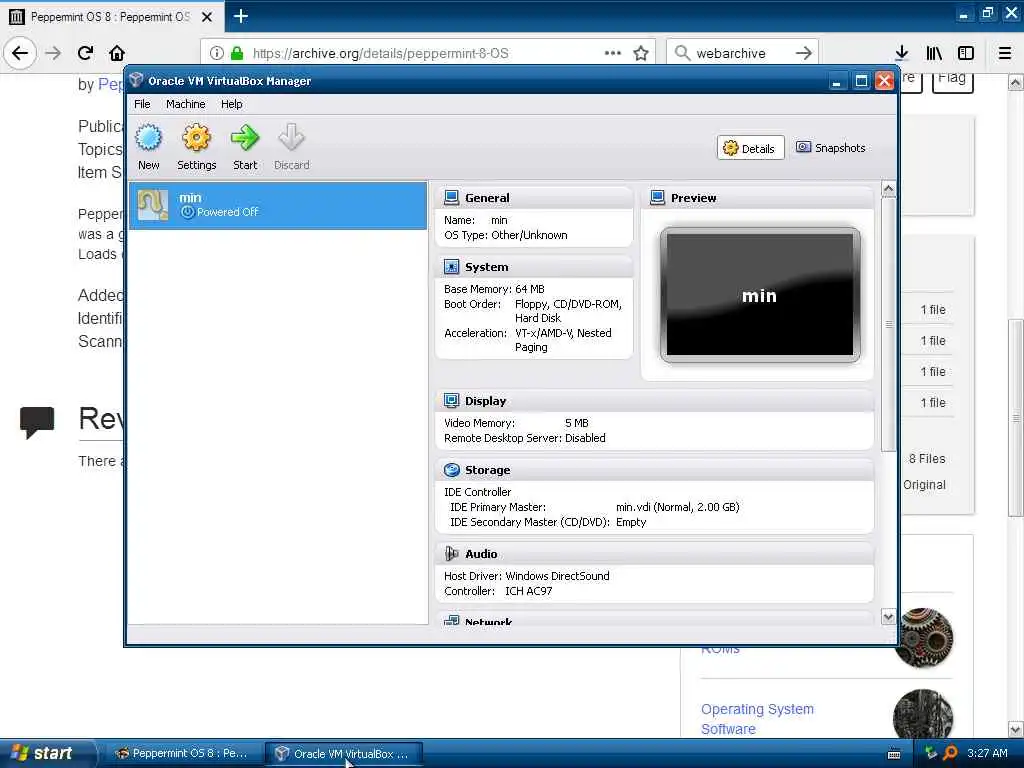
Task: Select the Peppermint OS 8 browser tab
Action: pos(111,17)
